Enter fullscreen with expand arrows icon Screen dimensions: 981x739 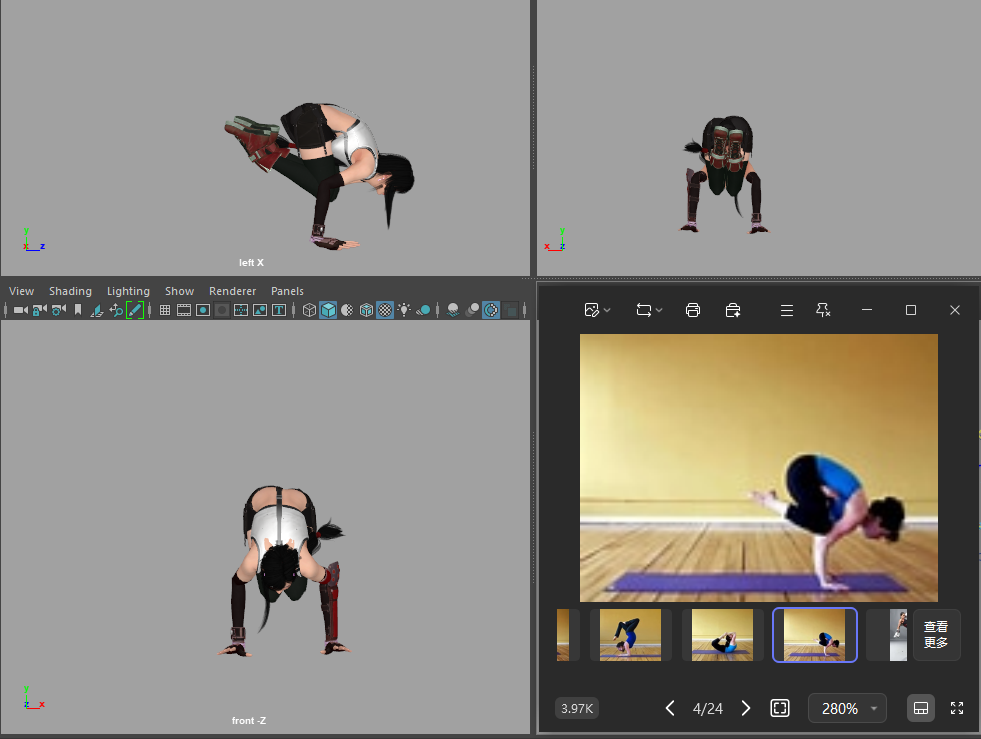point(957,708)
